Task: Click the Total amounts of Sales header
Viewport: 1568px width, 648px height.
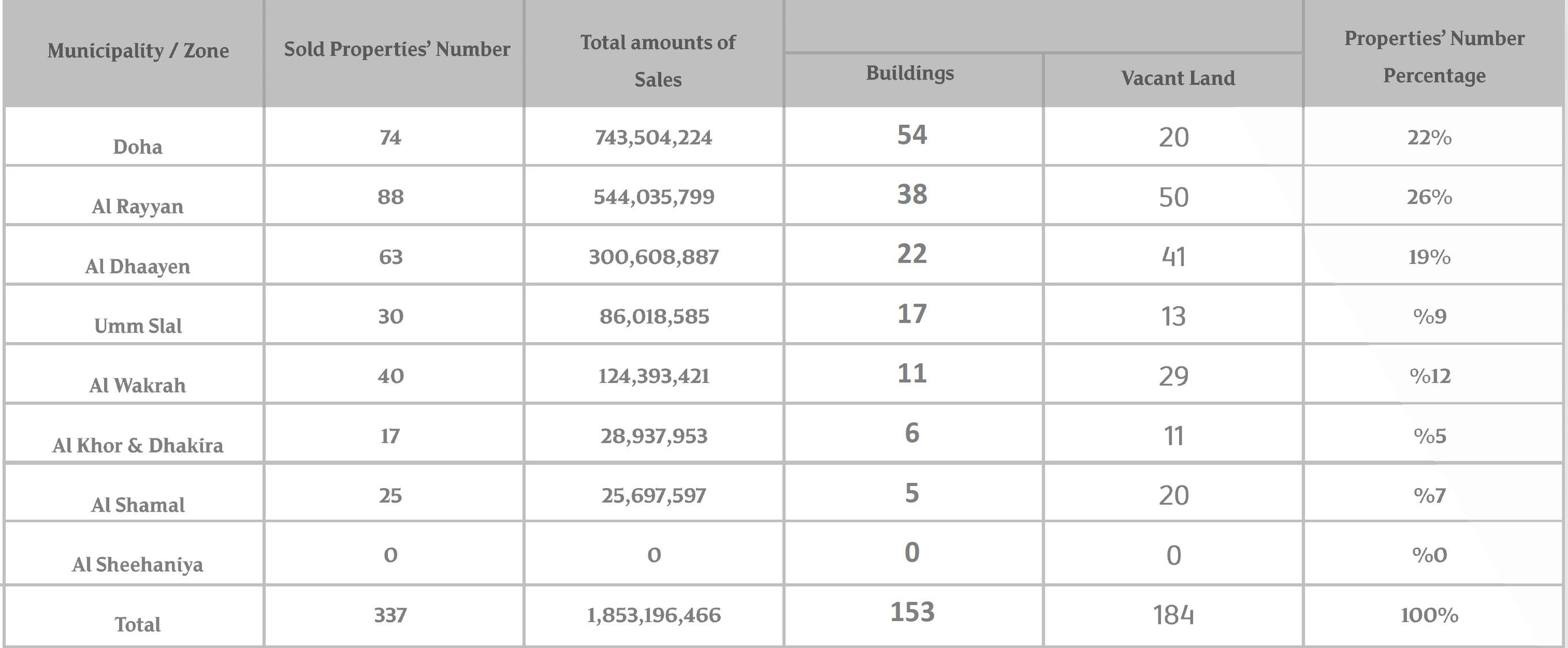Action: [x=657, y=60]
